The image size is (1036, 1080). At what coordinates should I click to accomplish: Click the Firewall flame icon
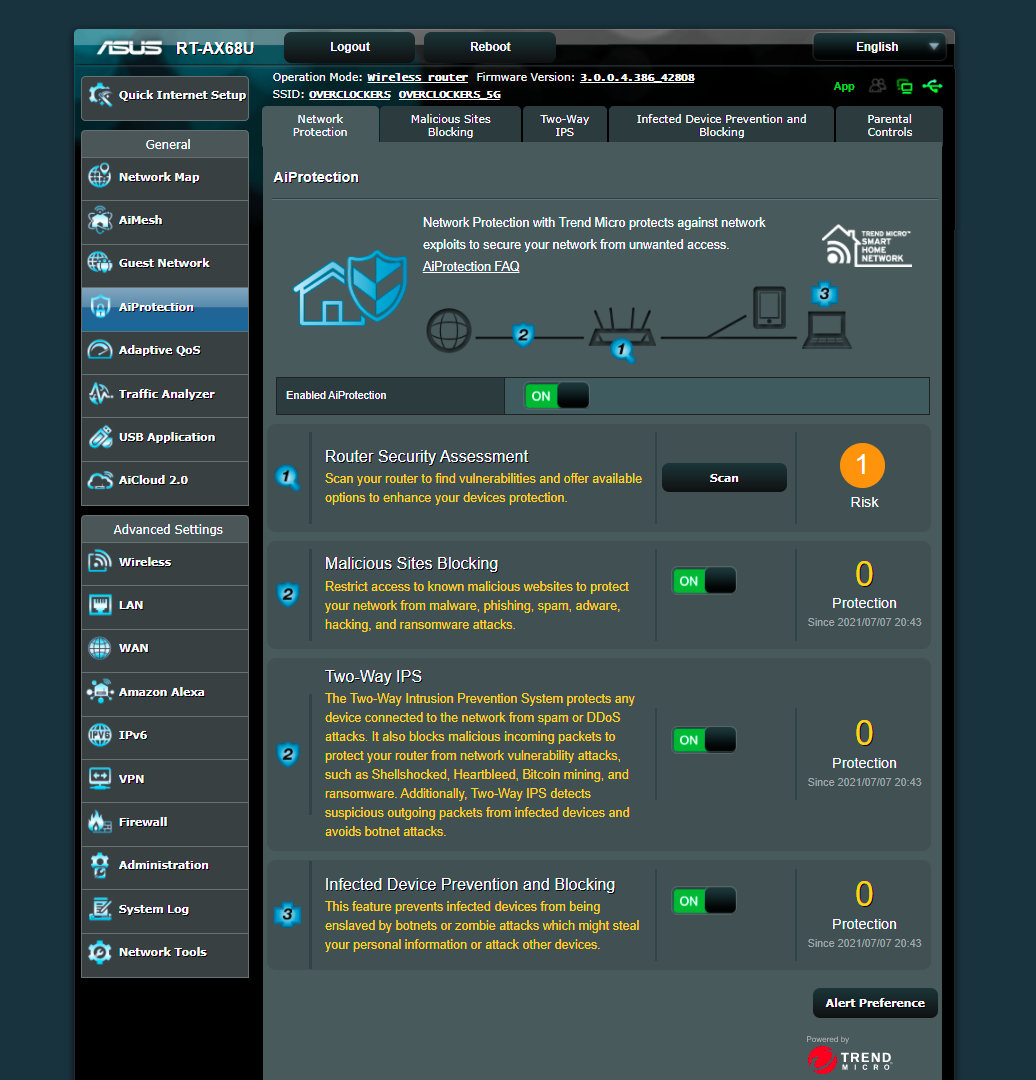pyautogui.click(x=100, y=822)
